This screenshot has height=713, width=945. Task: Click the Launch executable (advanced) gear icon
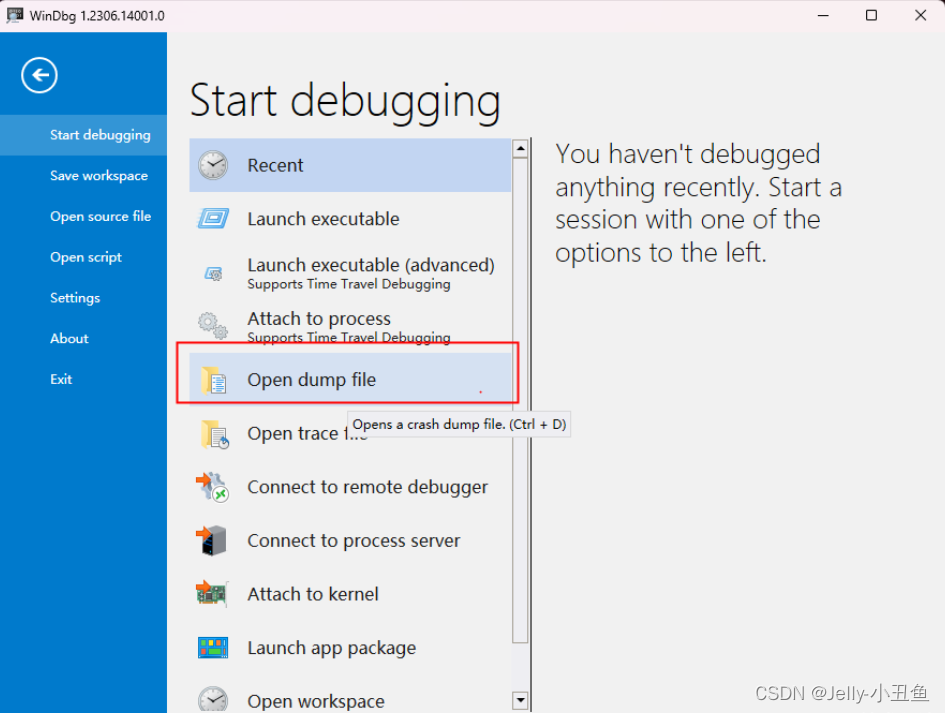[x=213, y=274]
